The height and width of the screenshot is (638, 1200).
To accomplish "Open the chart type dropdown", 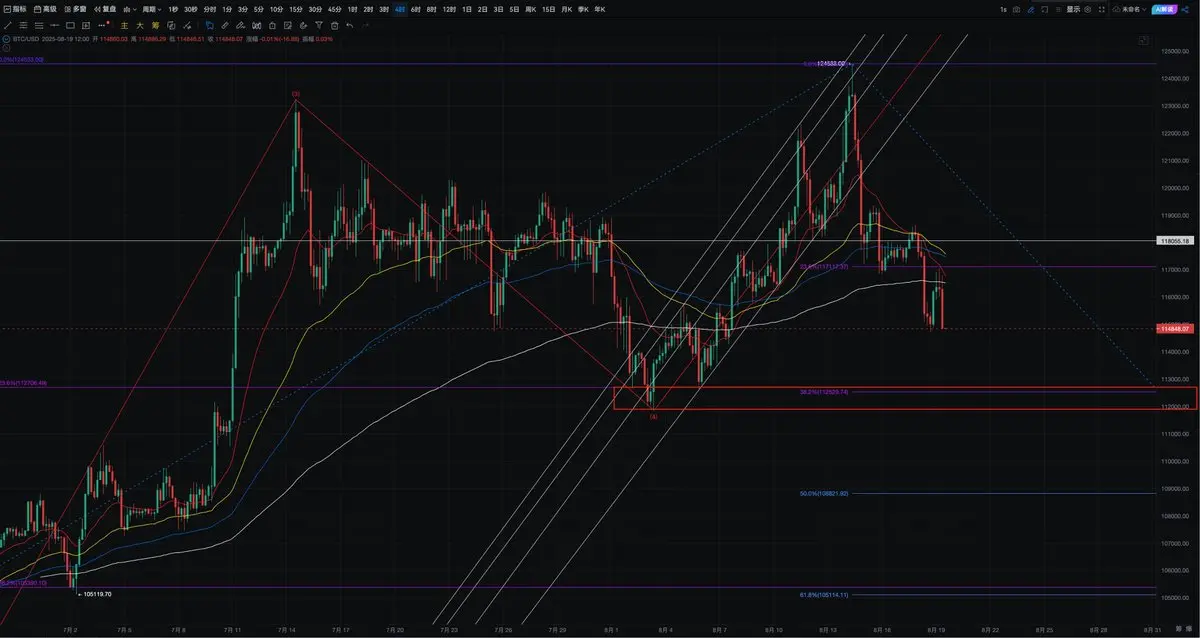I will click(130, 9).
